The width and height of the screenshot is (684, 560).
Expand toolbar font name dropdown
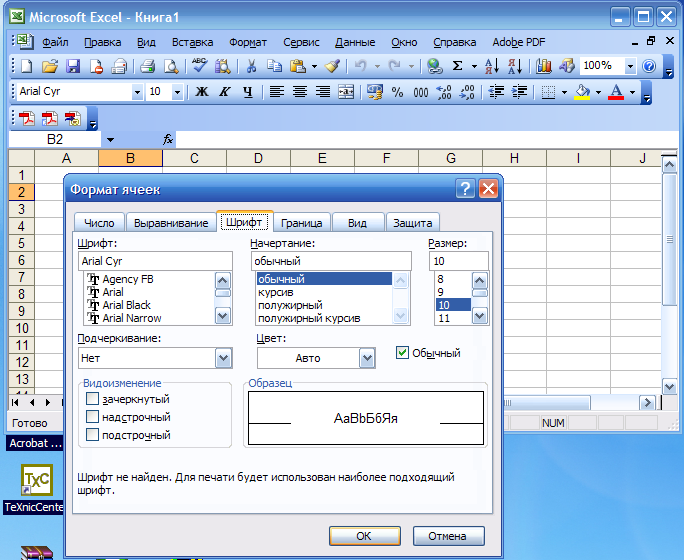(x=137, y=92)
